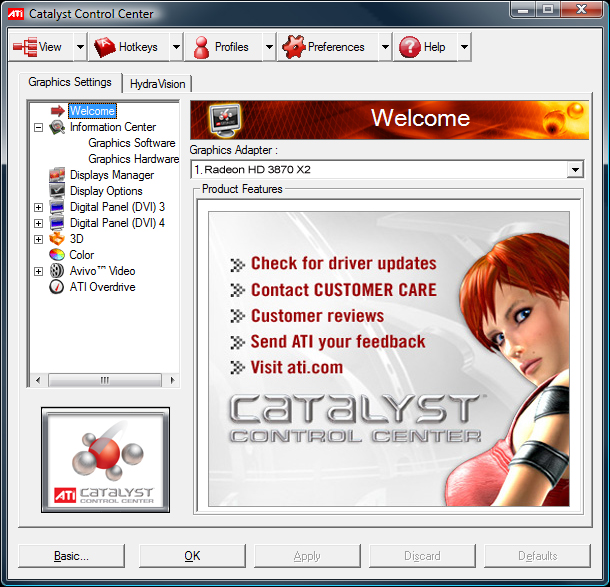Click Contact CUSTOMER CARE link
610x587 pixels.
tap(344, 290)
